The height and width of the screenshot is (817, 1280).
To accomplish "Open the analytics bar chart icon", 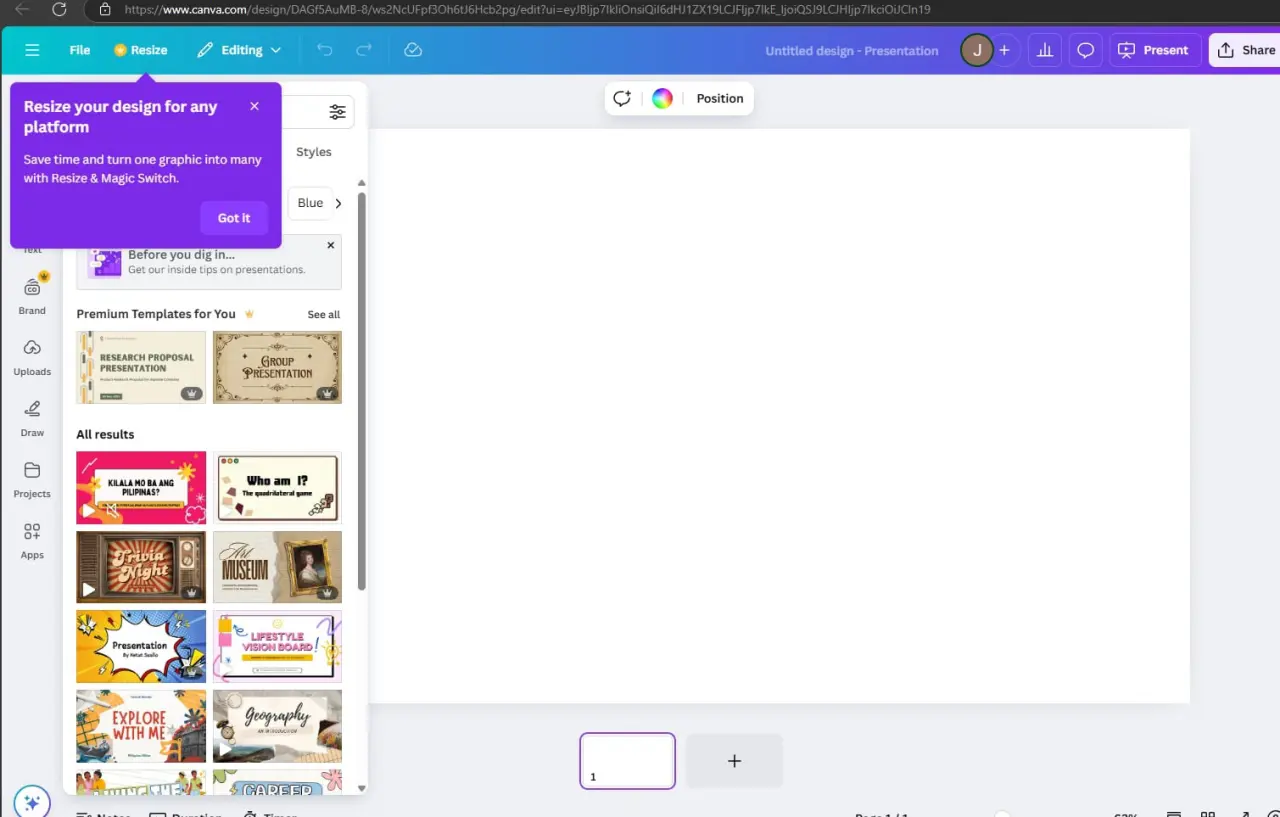I will 1045,50.
